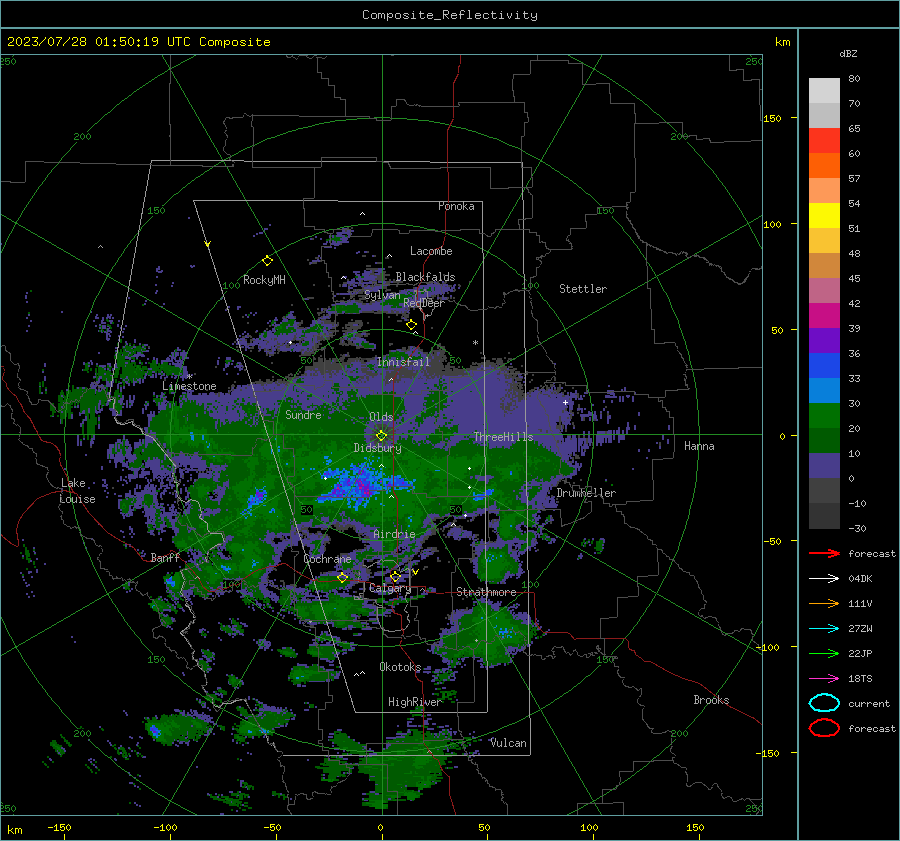This screenshot has height=841, width=900.
Task: Click the HighRiver label
Action: pyautogui.click(x=414, y=702)
